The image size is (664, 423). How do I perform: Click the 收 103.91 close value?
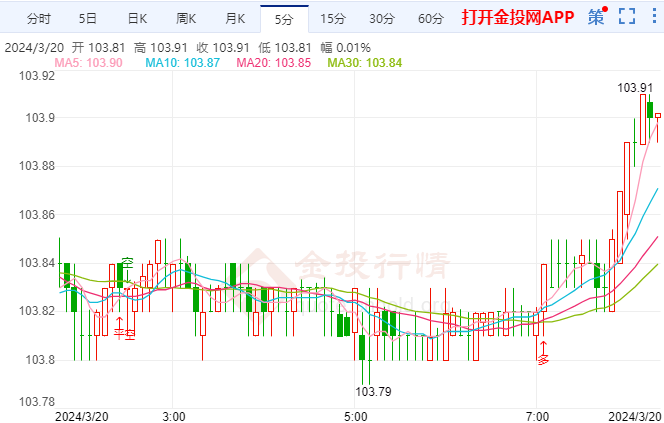[223, 47]
